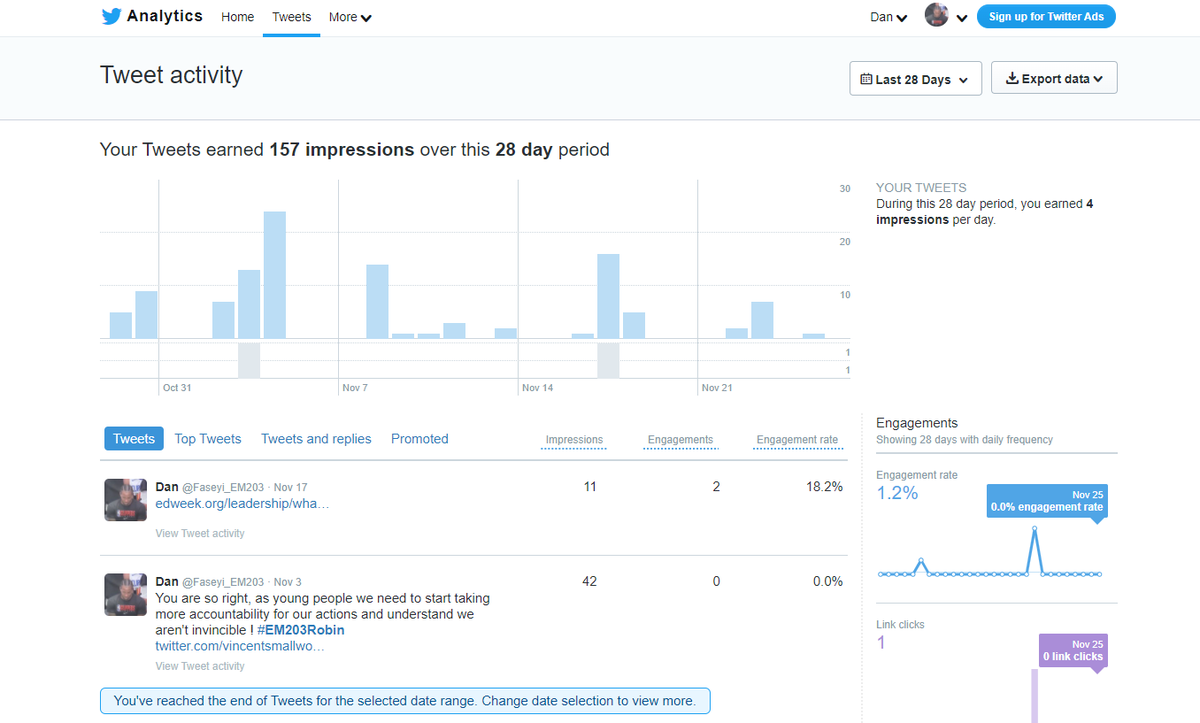This screenshot has width=1200, height=723.
Task: Open the Export data dropdown
Action: 1054,78
